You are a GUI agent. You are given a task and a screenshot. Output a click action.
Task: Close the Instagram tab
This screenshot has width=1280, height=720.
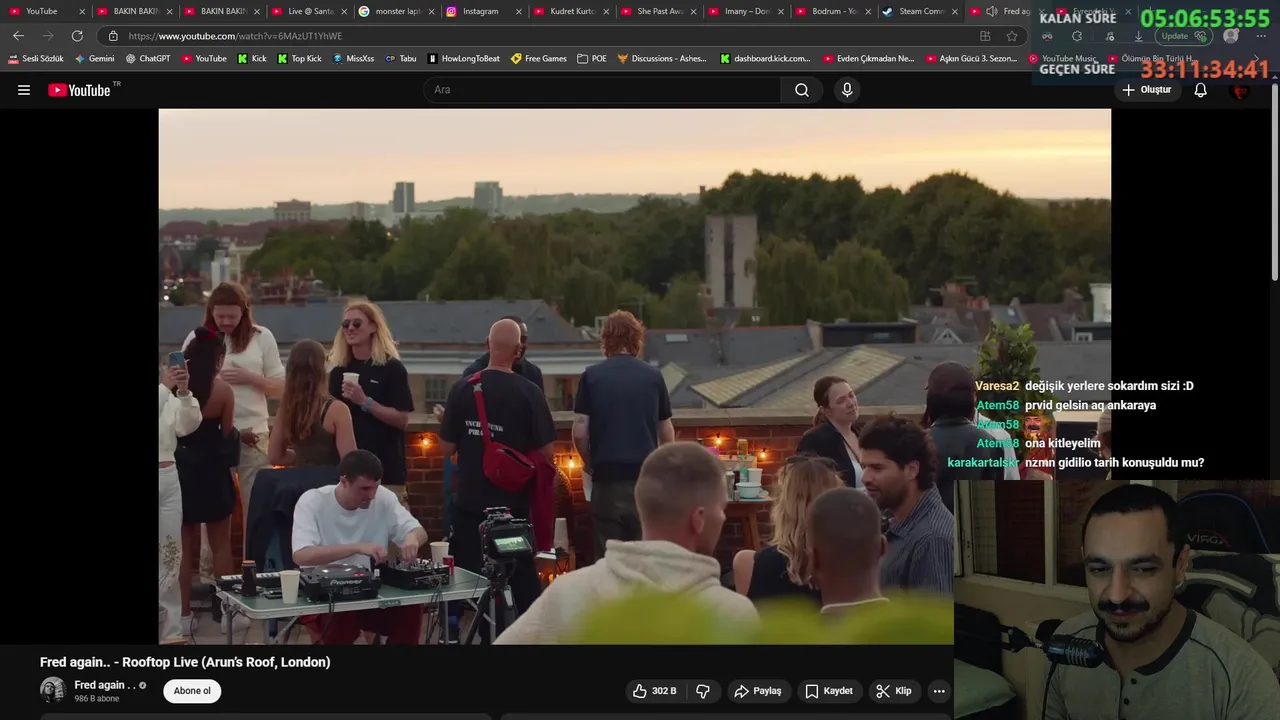click(x=518, y=11)
